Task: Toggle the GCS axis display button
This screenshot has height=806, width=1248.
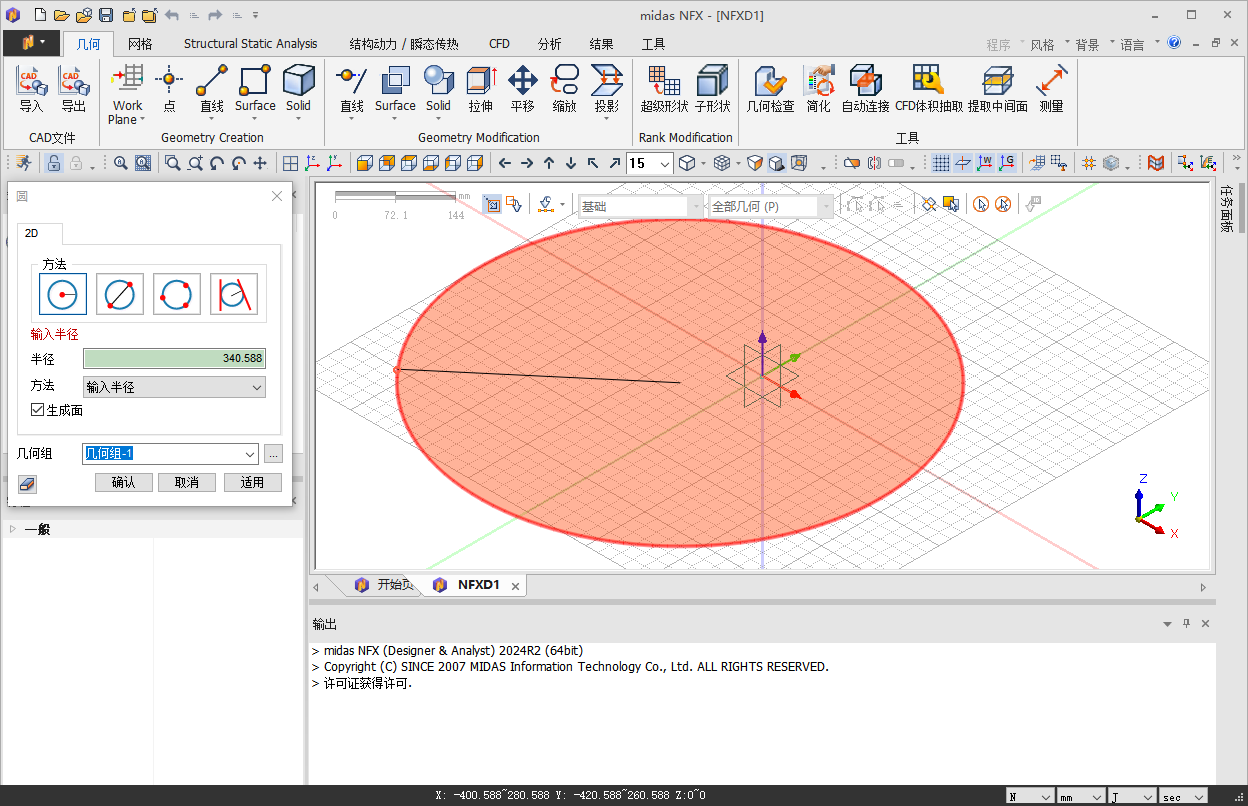Action: 1006,163
